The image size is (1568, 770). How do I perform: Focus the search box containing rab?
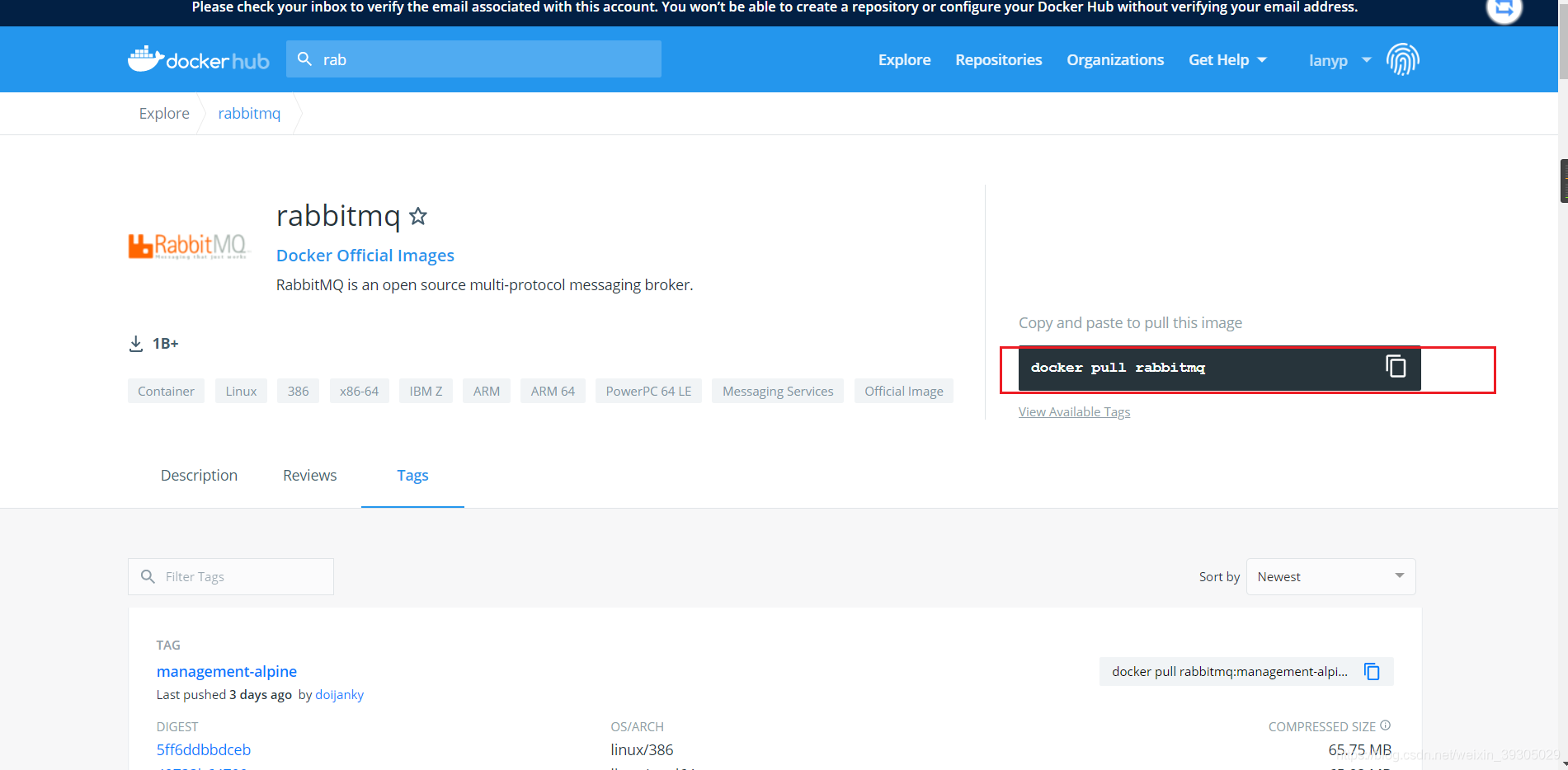473,59
